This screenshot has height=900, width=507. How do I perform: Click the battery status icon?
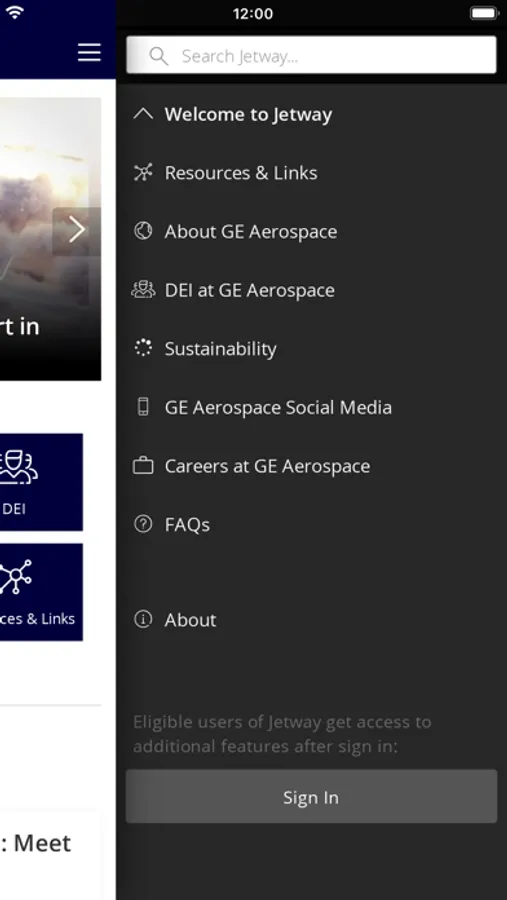(x=484, y=13)
